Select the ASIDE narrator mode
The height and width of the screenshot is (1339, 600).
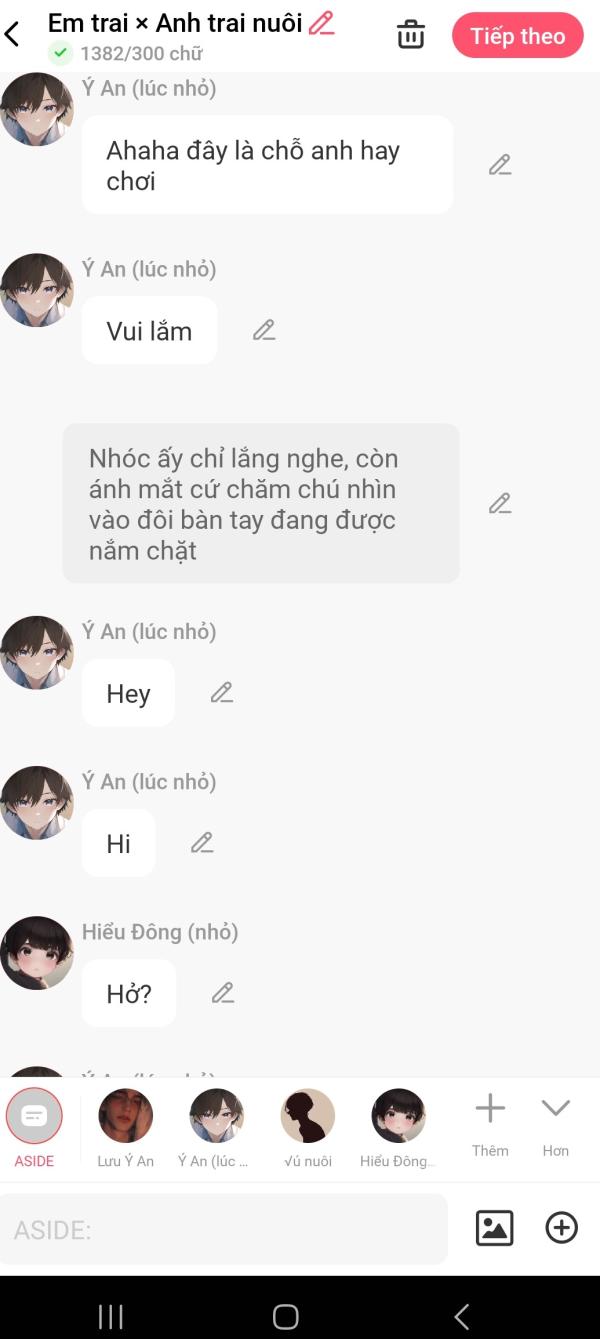(34, 1128)
